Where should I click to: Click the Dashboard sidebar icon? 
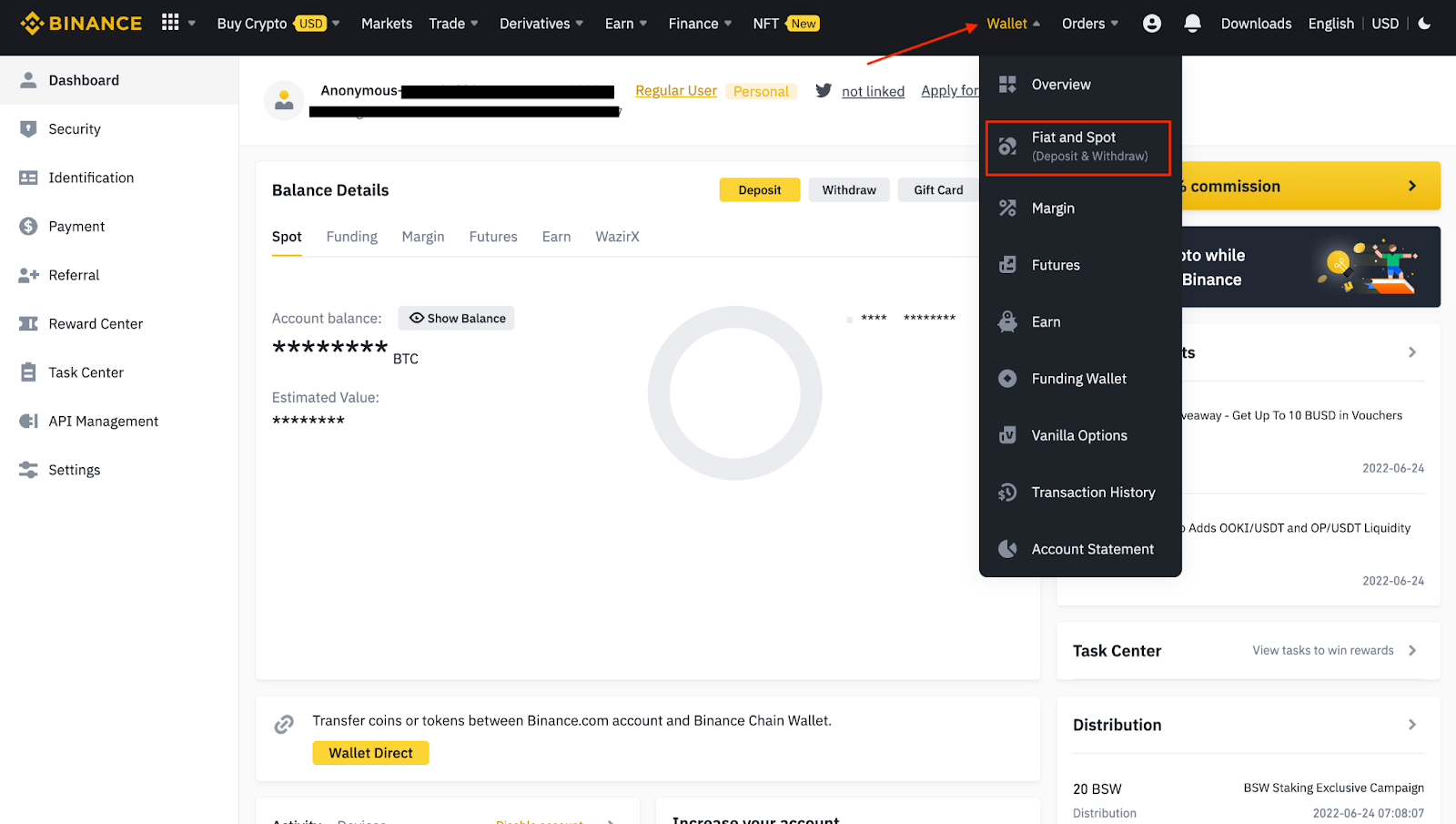tap(28, 80)
